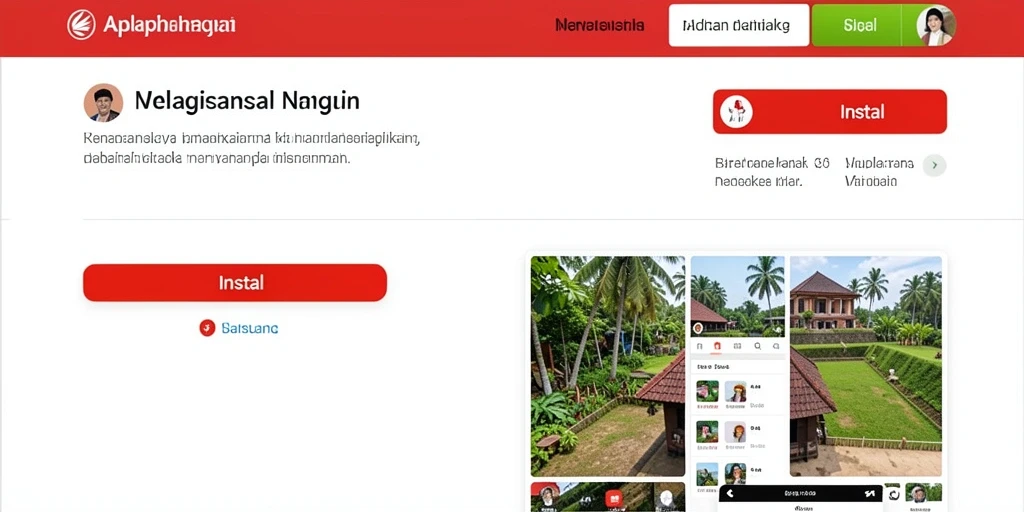Click the wide Instal button above Satsuanc
This screenshot has height=512, width=1024.
click(235, 283)
